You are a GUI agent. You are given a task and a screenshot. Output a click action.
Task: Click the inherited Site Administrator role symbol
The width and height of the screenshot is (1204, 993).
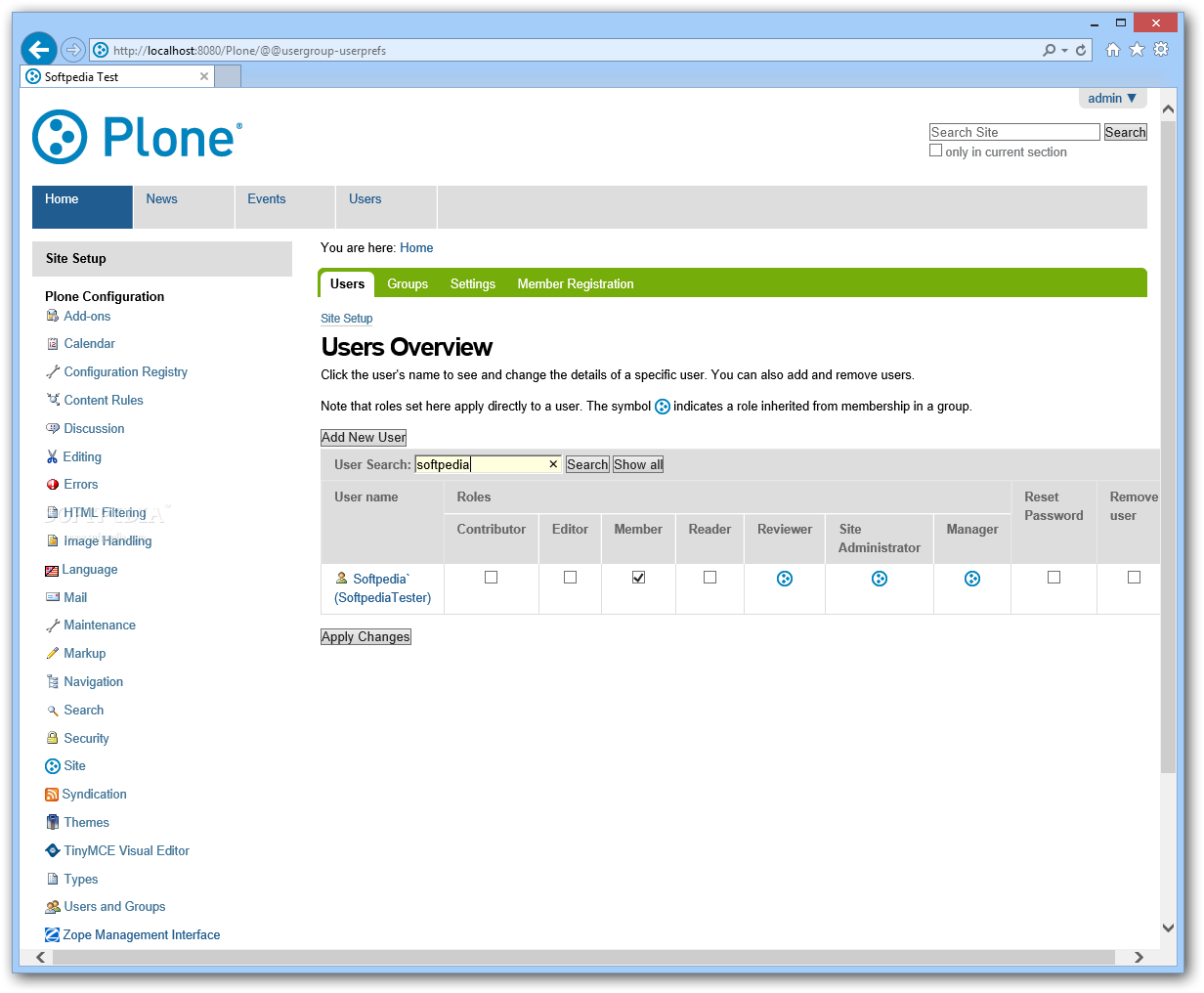[x=880, y=579]
